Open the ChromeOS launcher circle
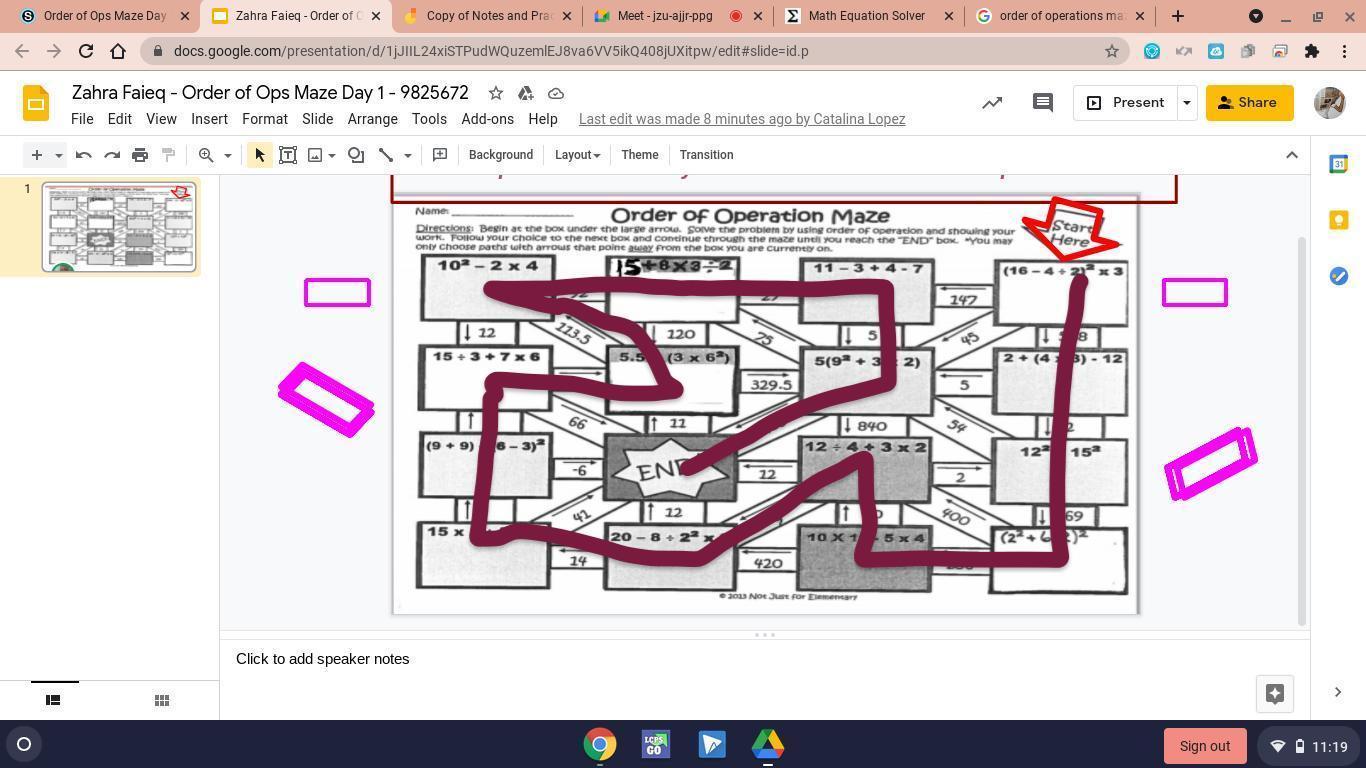1366x768 pixels. click(24, 744)
